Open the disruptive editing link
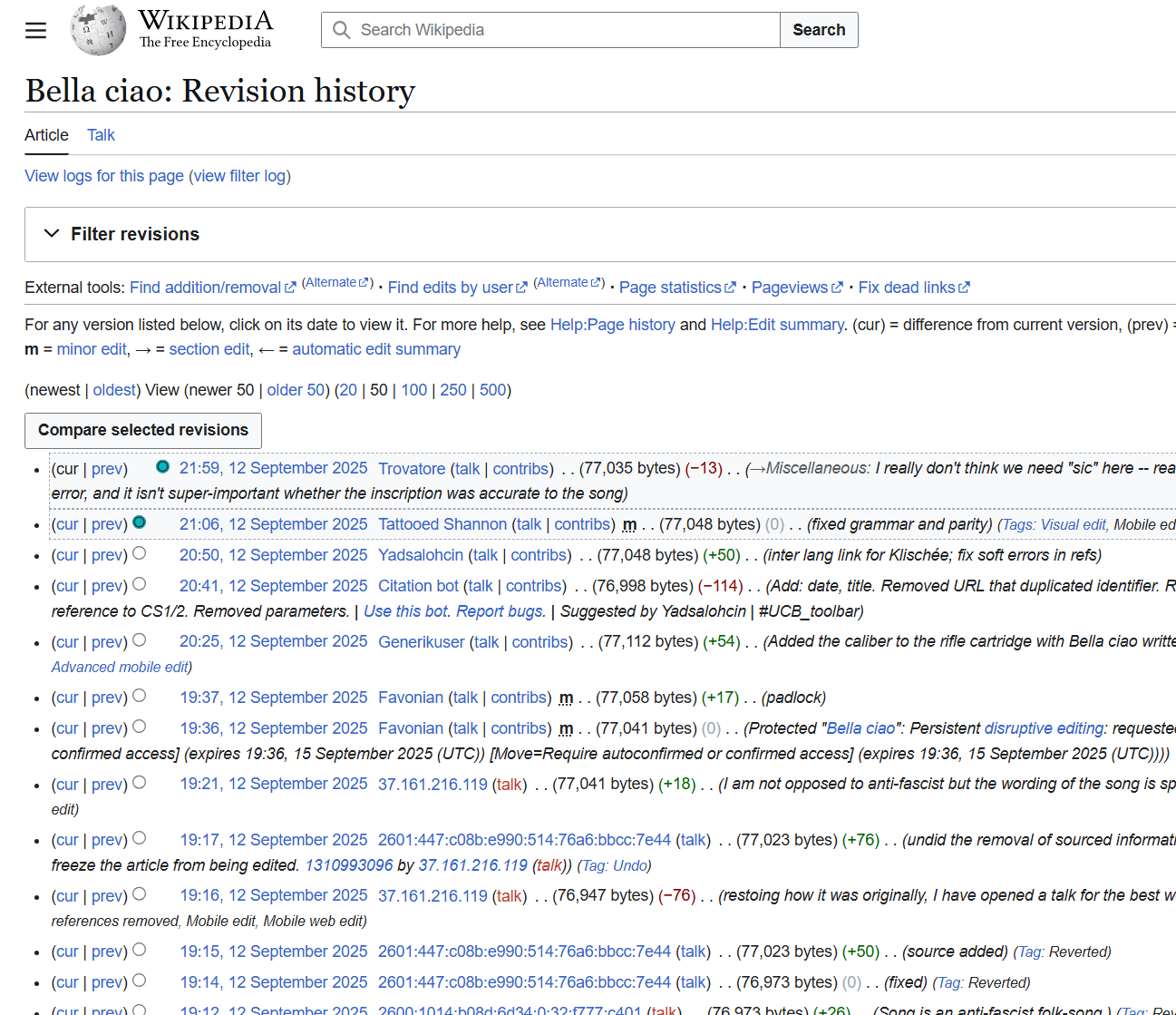Image resolution: width=1176 pixels, height=1015 pixels. [1045, 728]
